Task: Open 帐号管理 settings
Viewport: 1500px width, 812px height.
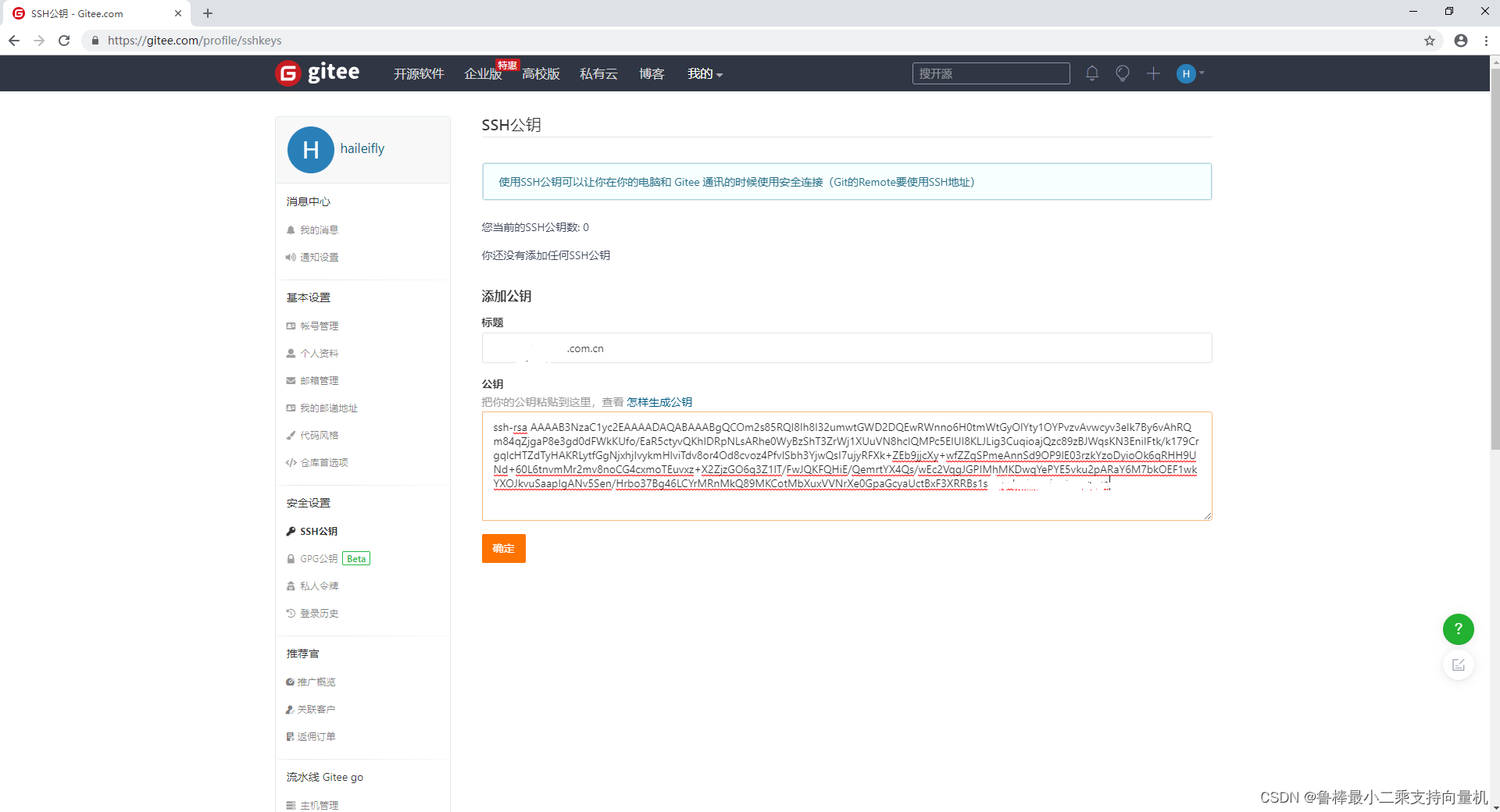Action: [312, 326]
